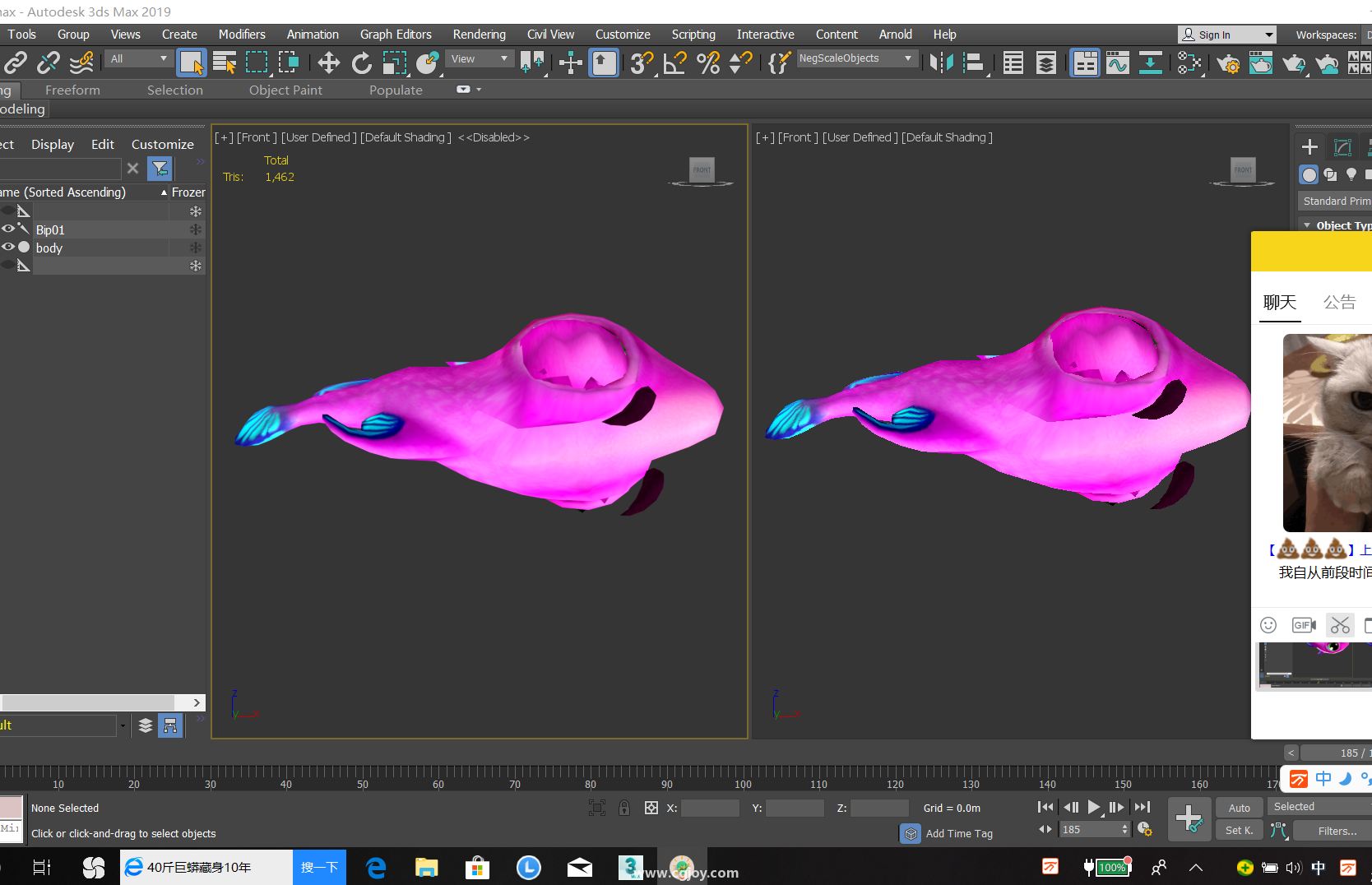Open the Rendering menu
This screenshot has height=885, width=1372.
(479, 35)
